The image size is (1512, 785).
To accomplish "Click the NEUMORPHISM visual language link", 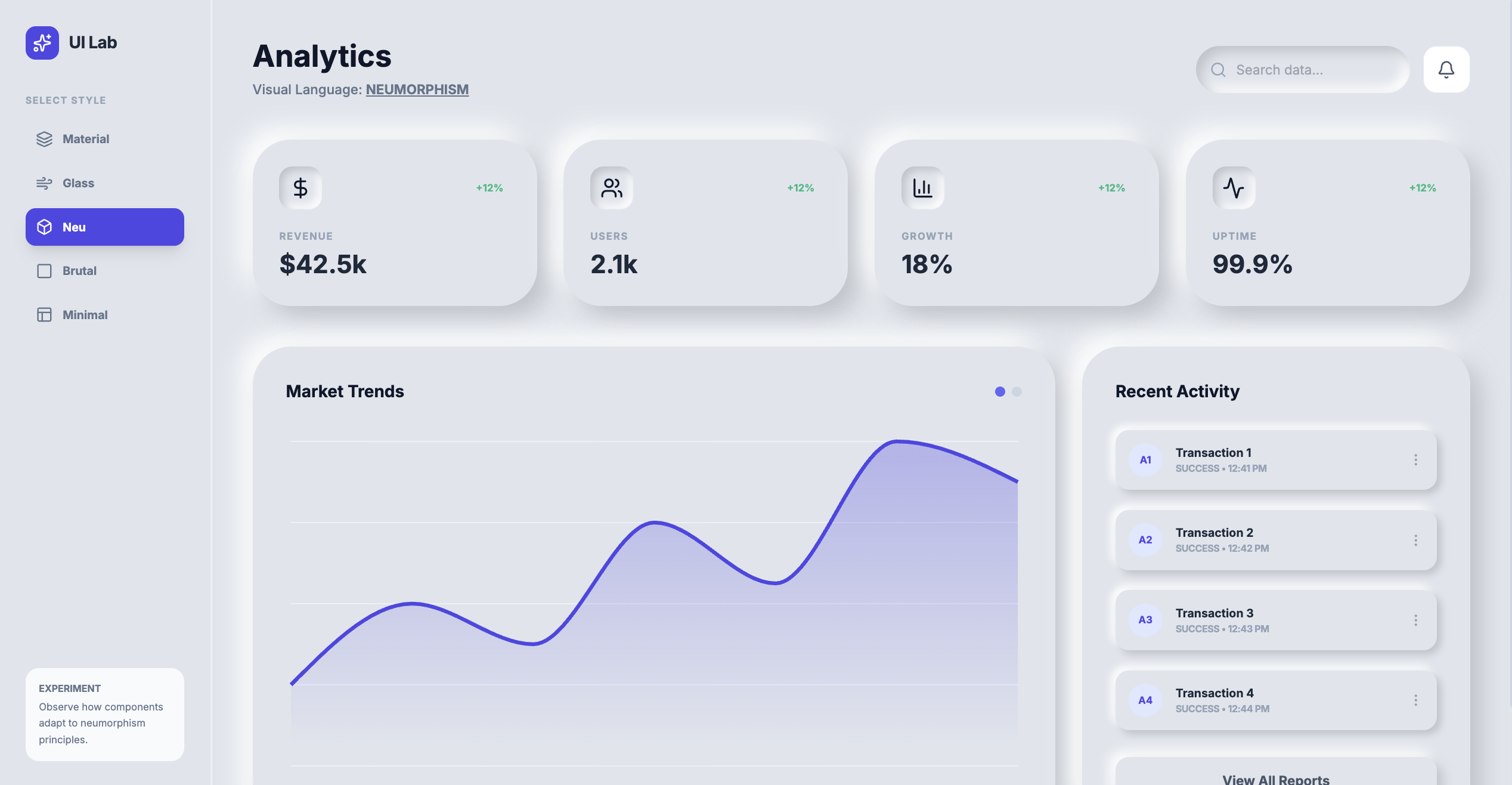I will [417, 89].
